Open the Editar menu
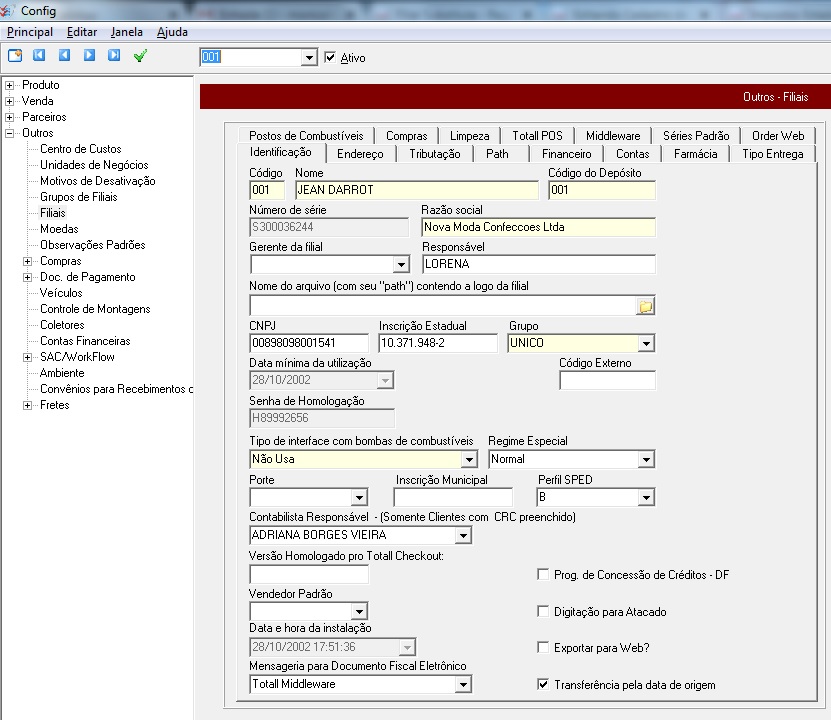Screen dimensions: 831x720 (x=82, y=32)
